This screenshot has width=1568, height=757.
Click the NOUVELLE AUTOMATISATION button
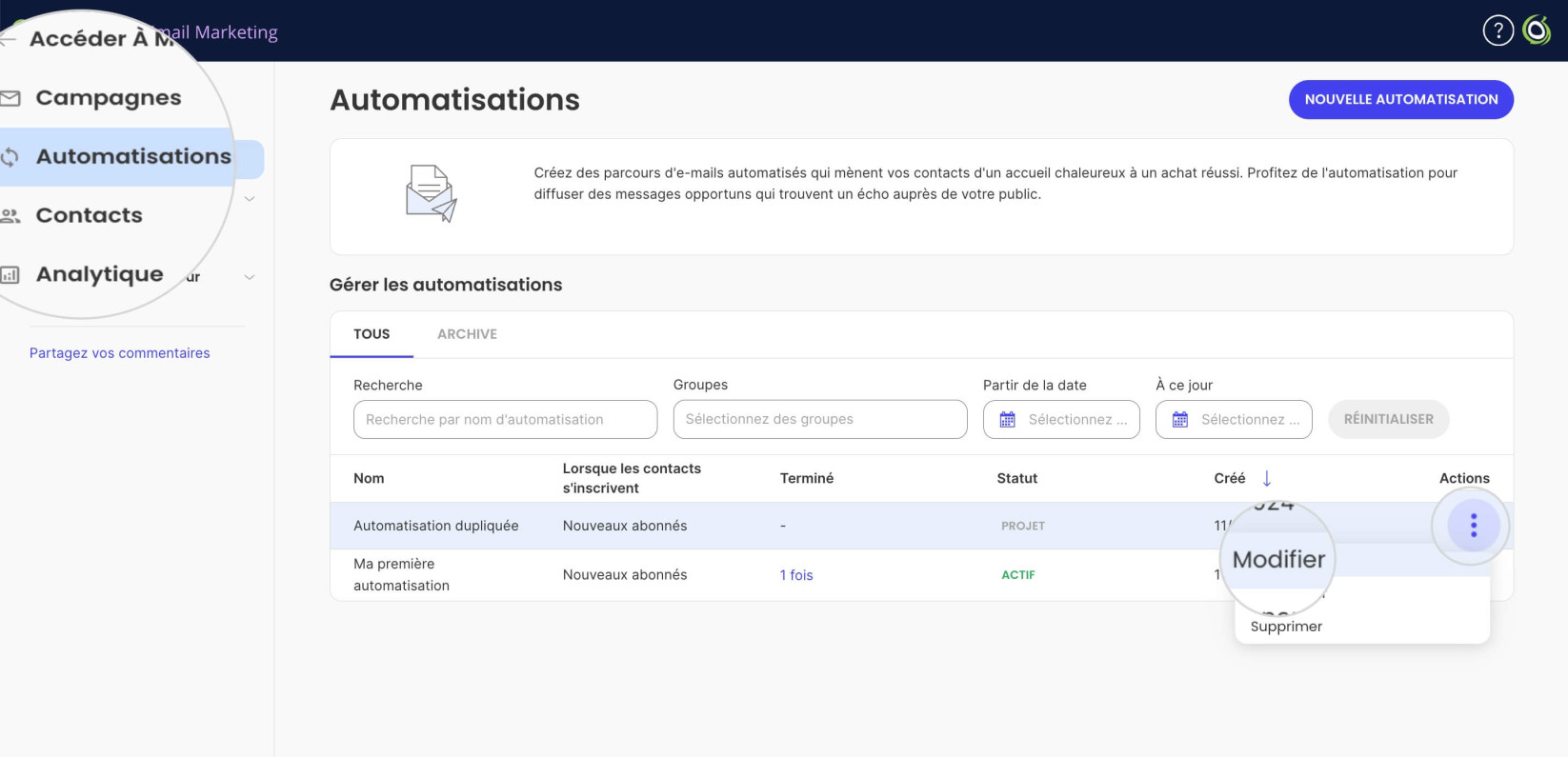tap(1400, 99)
